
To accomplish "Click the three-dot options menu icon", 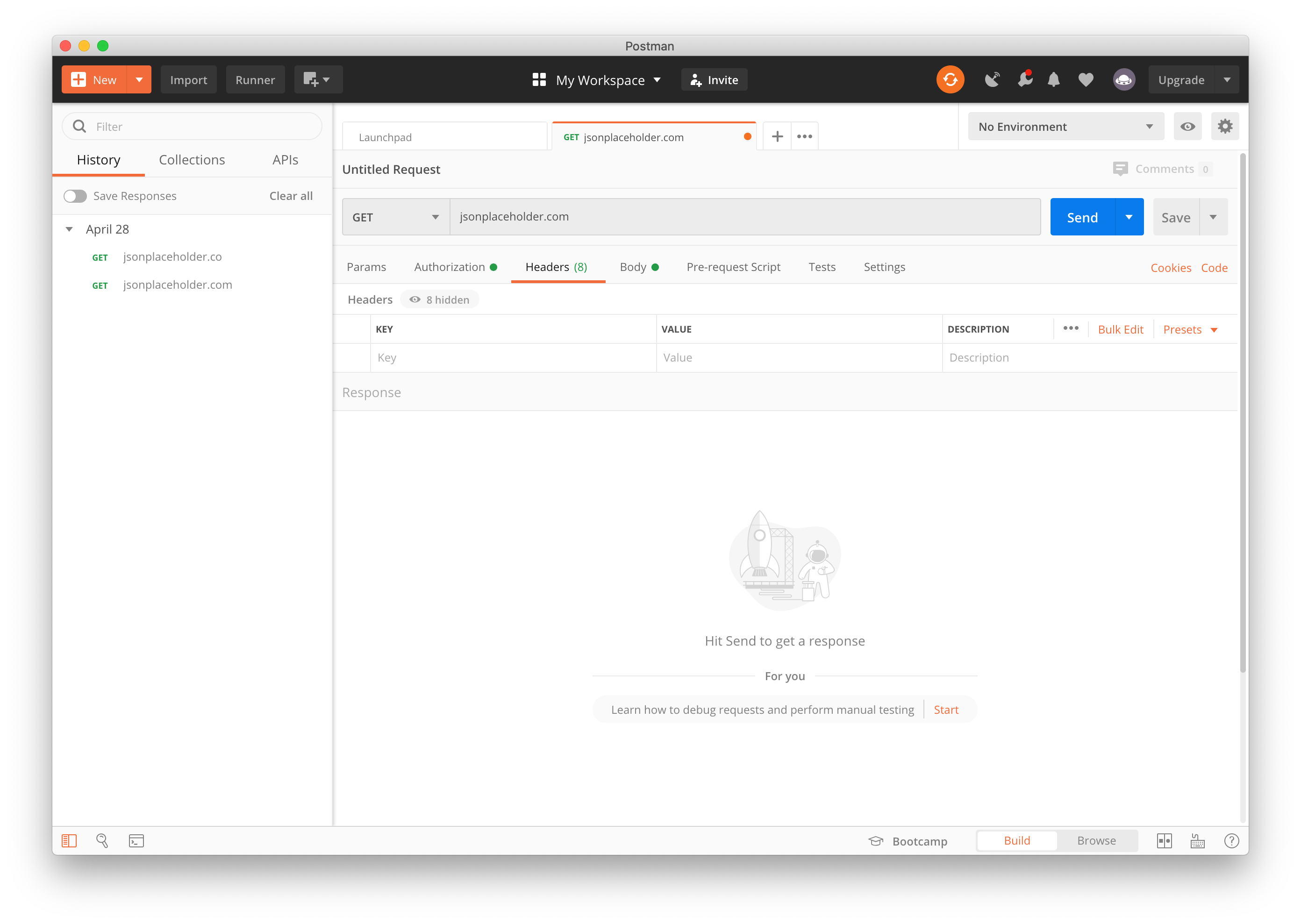I will (805, 136).
